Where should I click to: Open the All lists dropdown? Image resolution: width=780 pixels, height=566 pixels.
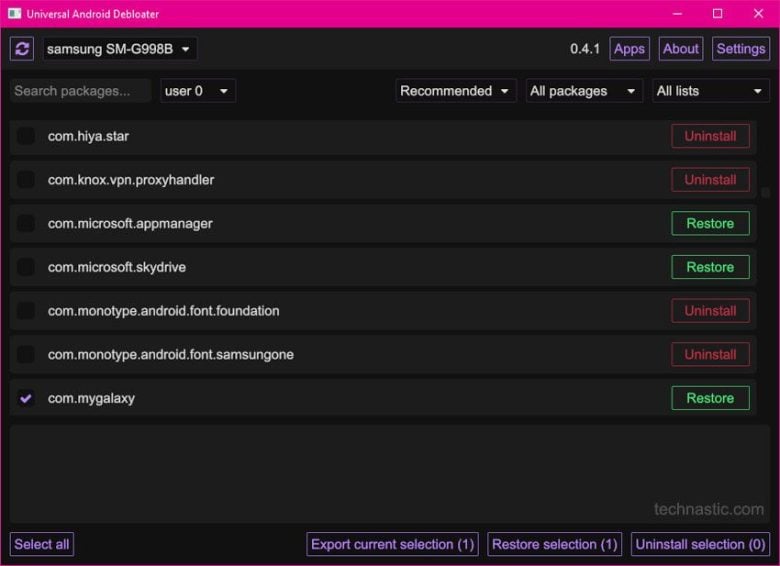tap(710, 91)
